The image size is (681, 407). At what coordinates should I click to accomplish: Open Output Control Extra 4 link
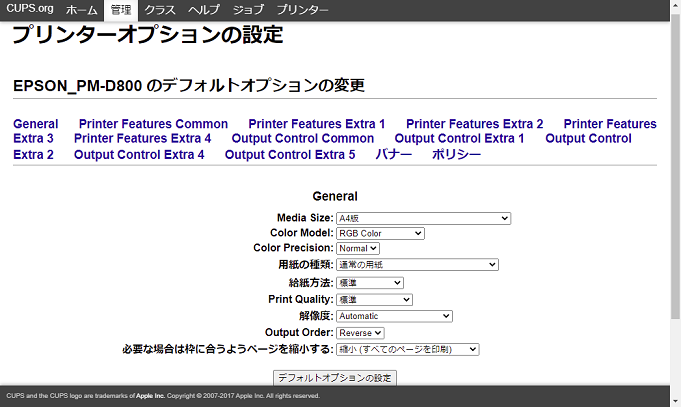[139, 155]
